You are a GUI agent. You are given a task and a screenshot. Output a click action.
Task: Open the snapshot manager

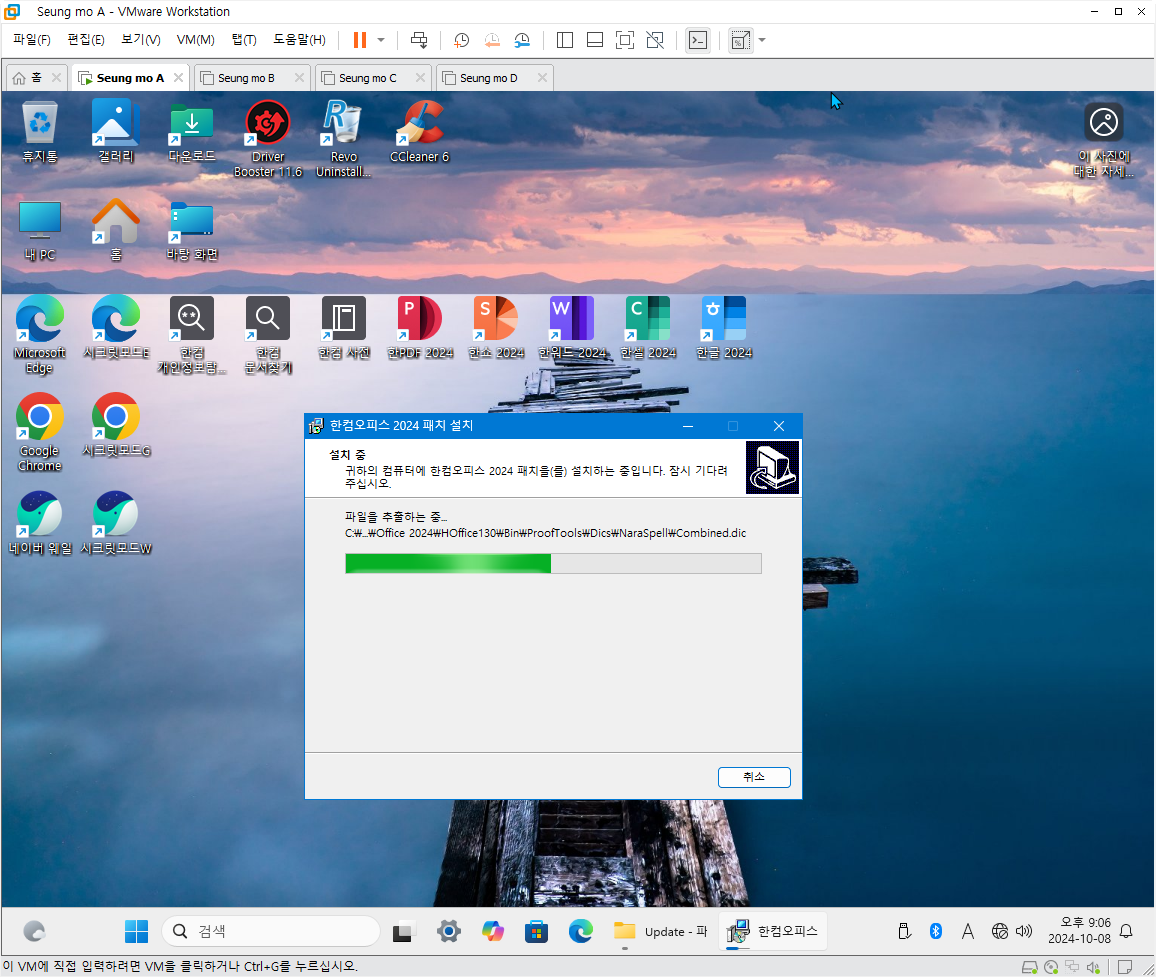pos(522,40)
